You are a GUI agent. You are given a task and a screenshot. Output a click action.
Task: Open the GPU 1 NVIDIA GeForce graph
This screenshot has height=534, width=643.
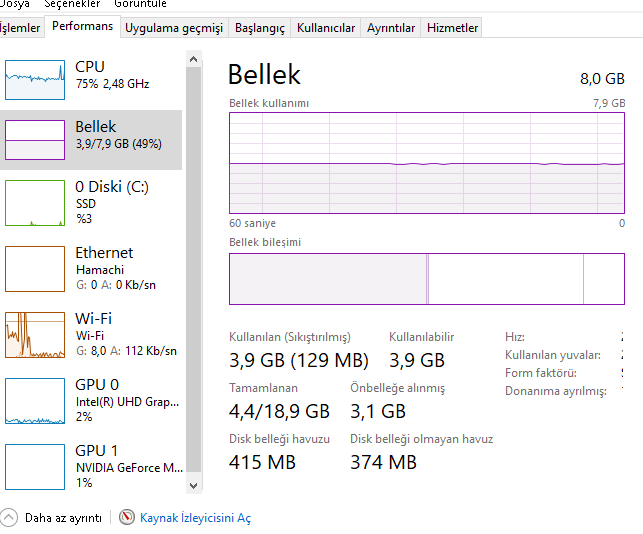tap(35, 466)
